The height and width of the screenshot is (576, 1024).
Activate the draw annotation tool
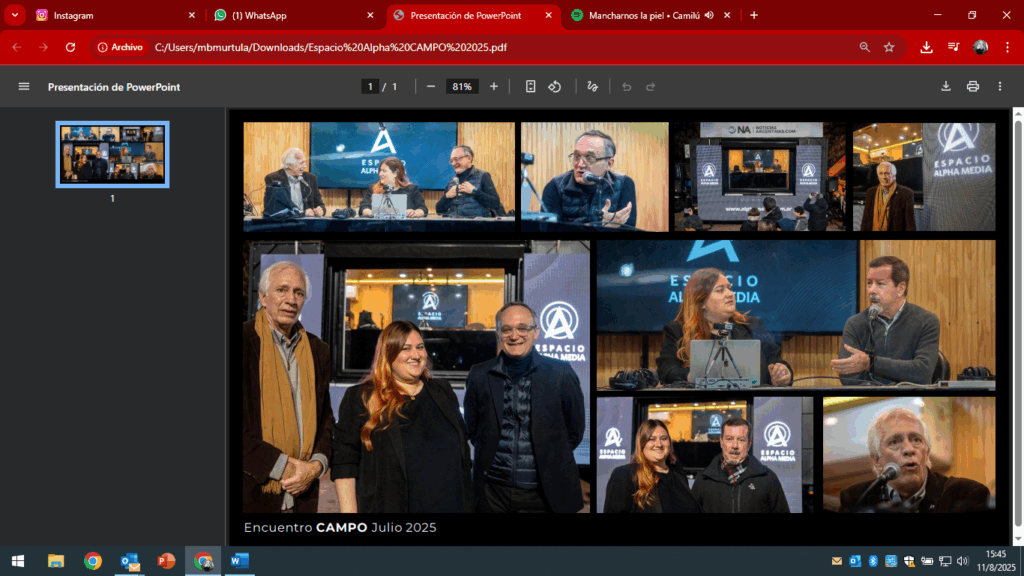(593, 87)
